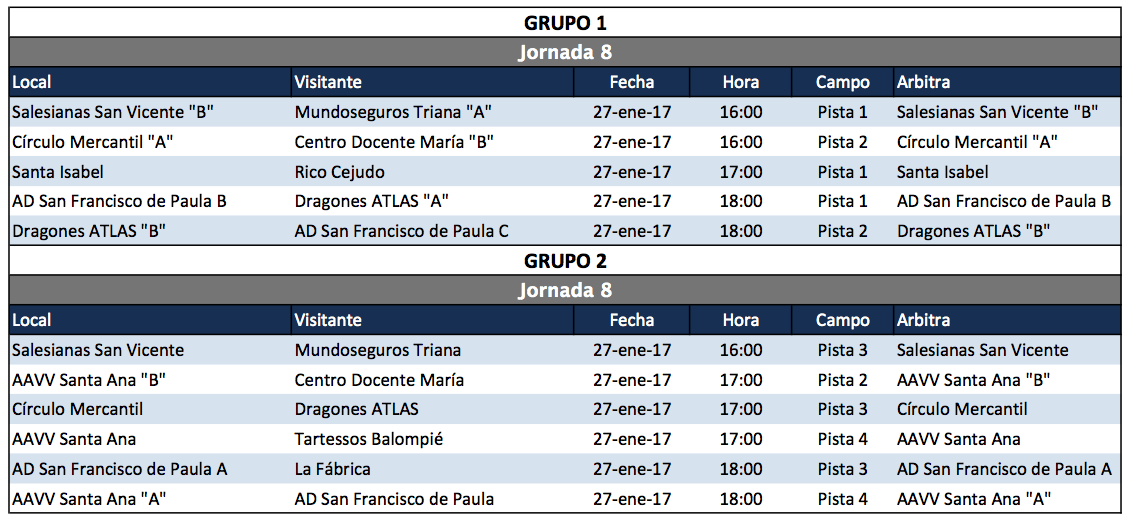Click the Rico Cejudo visitor cell

[x=340, y=172]
